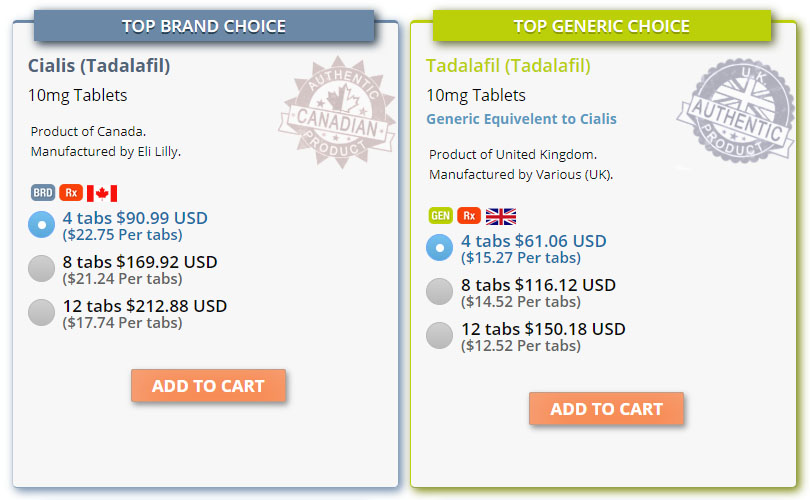810x500 pixels.
Task: Click the UK Union Jack flag icon
Action: click(501, 216)
